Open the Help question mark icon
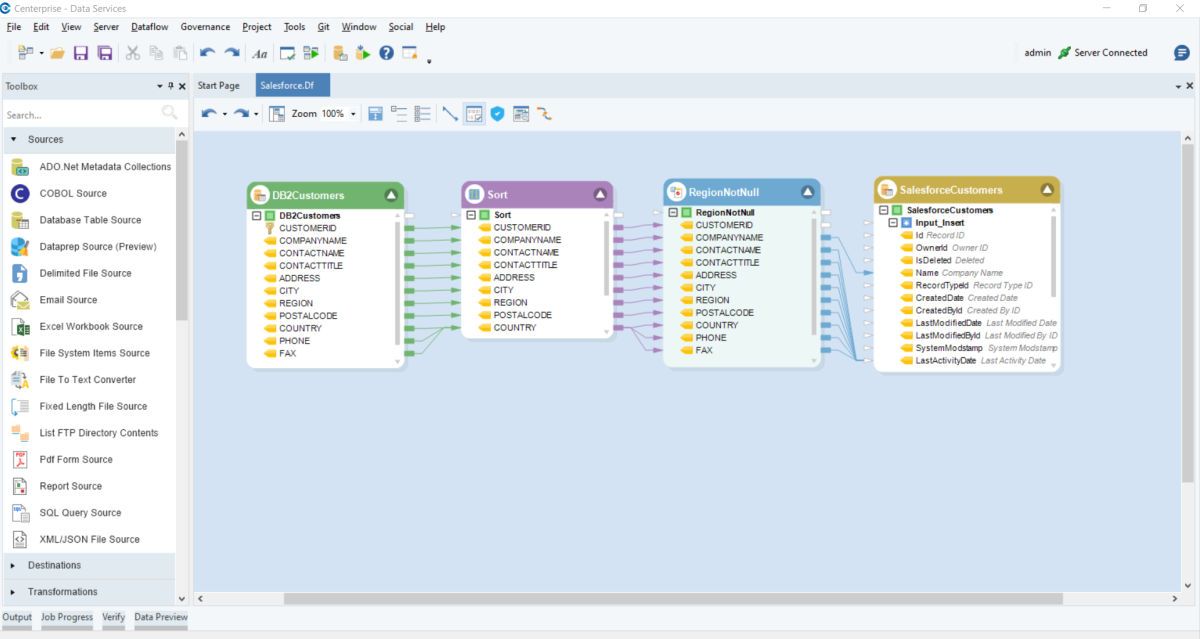Viewport: 1200px width, 639px height. click(385, 53)
